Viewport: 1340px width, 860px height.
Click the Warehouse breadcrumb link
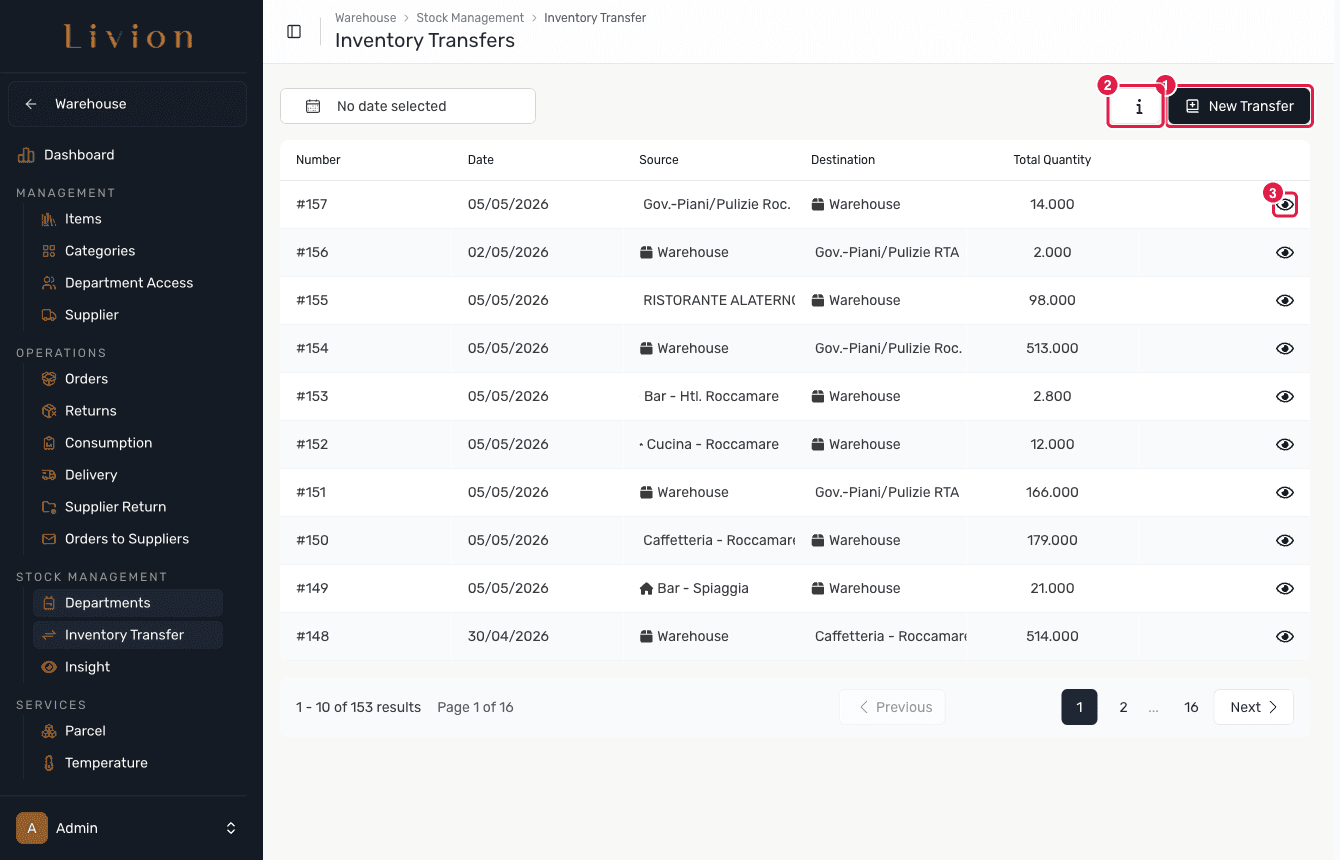point(365,18)
